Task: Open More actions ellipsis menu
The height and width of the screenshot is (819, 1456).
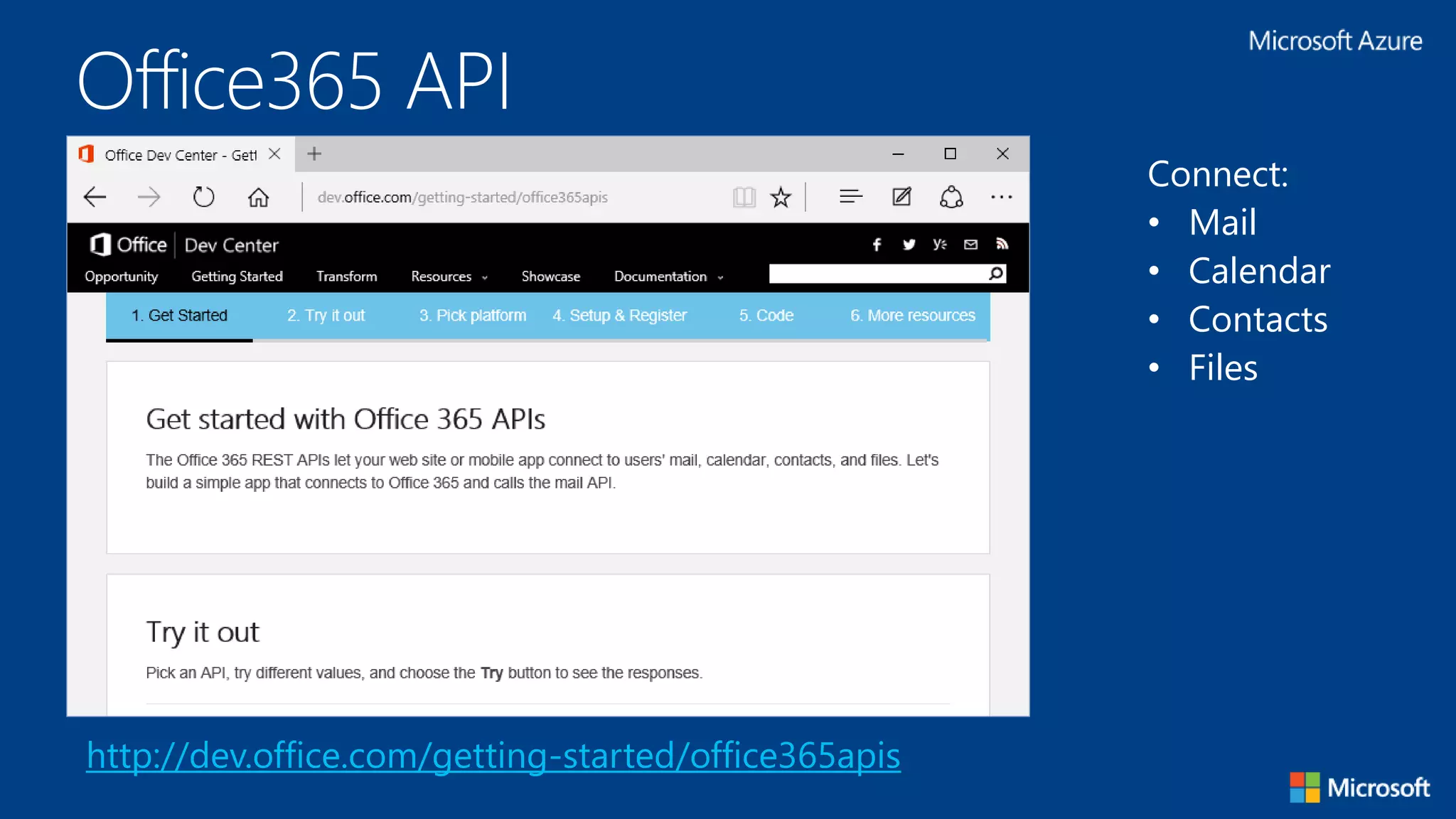Action: 1001,197
